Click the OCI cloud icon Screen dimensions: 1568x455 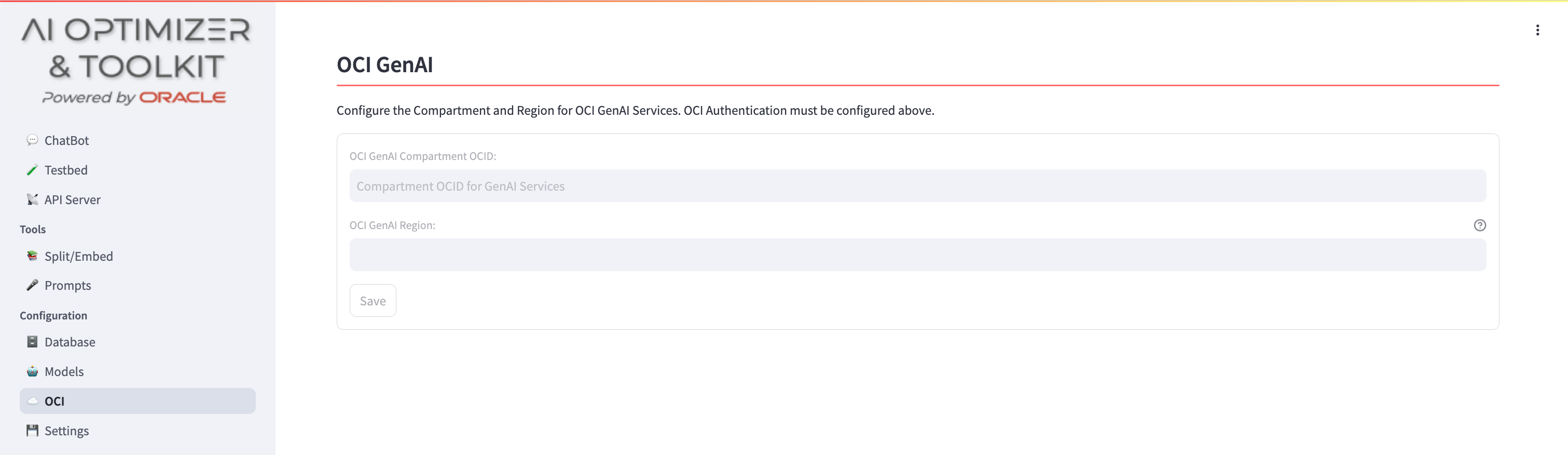(x=32, y=401)
